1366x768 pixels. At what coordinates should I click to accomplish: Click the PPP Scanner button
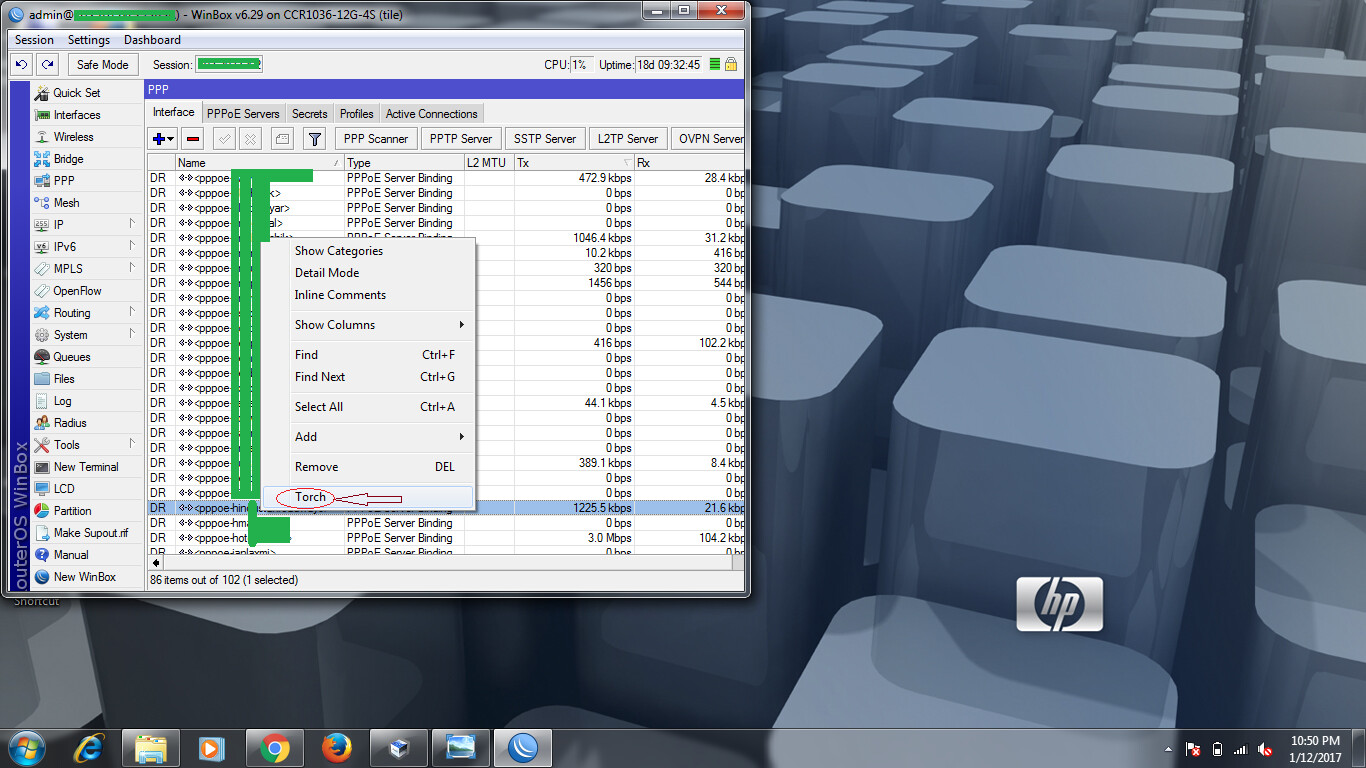click(x=375, y=138)
